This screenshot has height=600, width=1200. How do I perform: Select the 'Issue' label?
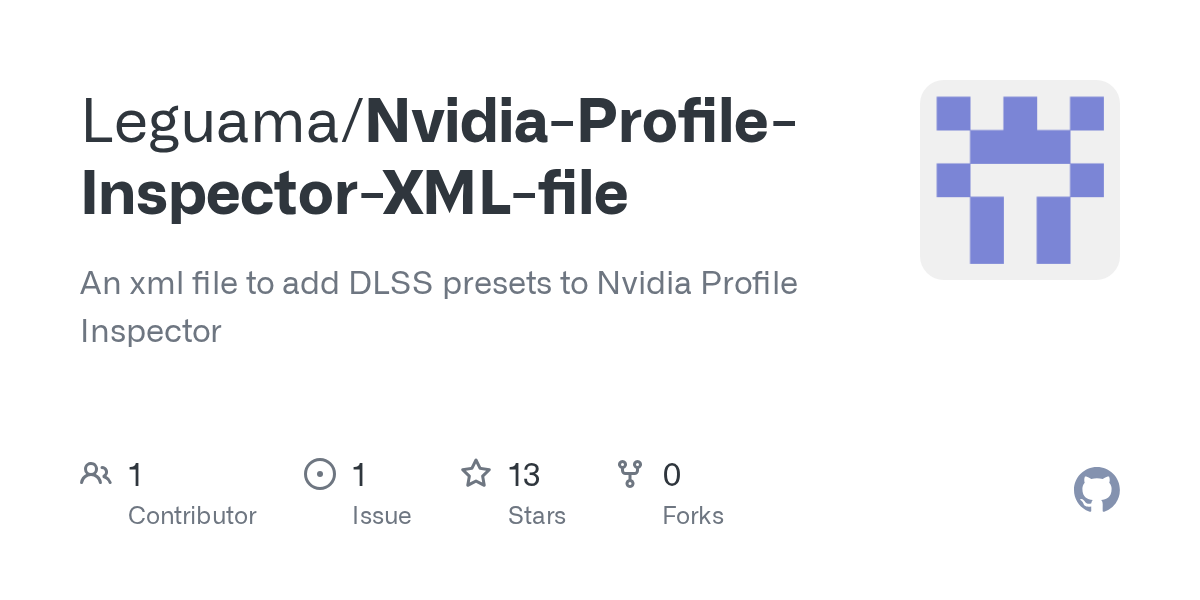coord(381,516)
